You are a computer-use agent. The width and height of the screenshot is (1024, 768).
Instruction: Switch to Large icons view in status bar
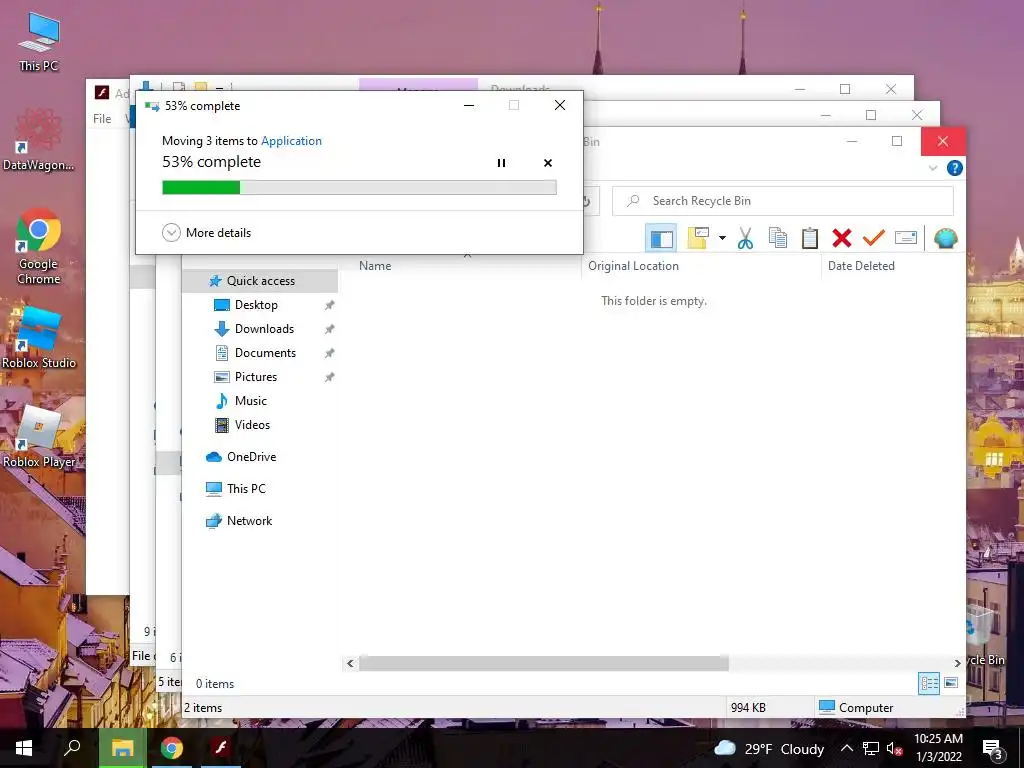coord(951,683)
